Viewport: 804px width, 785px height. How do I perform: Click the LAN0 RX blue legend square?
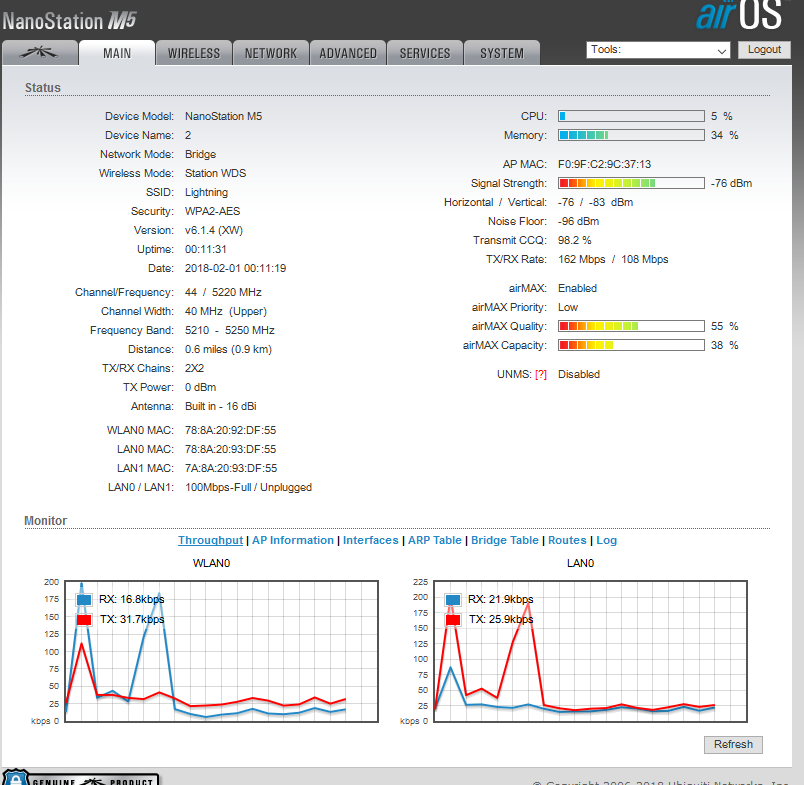click(453, 599)
